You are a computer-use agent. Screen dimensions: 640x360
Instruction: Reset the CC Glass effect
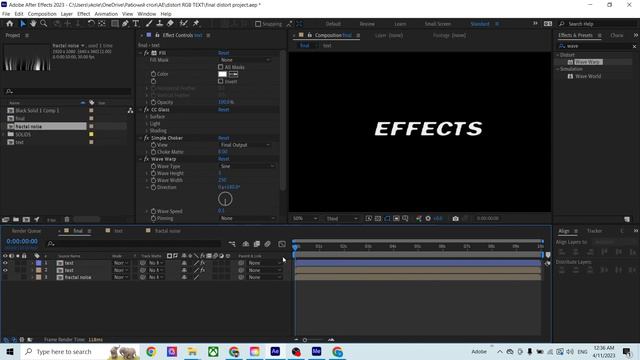pos(224,110)
